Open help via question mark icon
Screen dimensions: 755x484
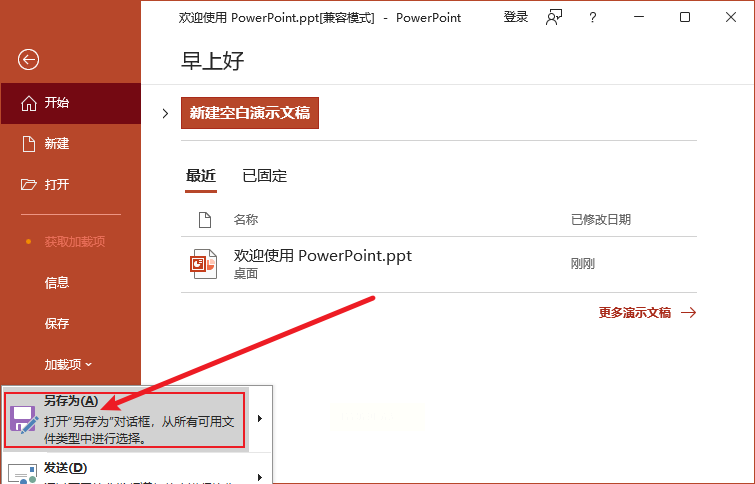(593, 18)
